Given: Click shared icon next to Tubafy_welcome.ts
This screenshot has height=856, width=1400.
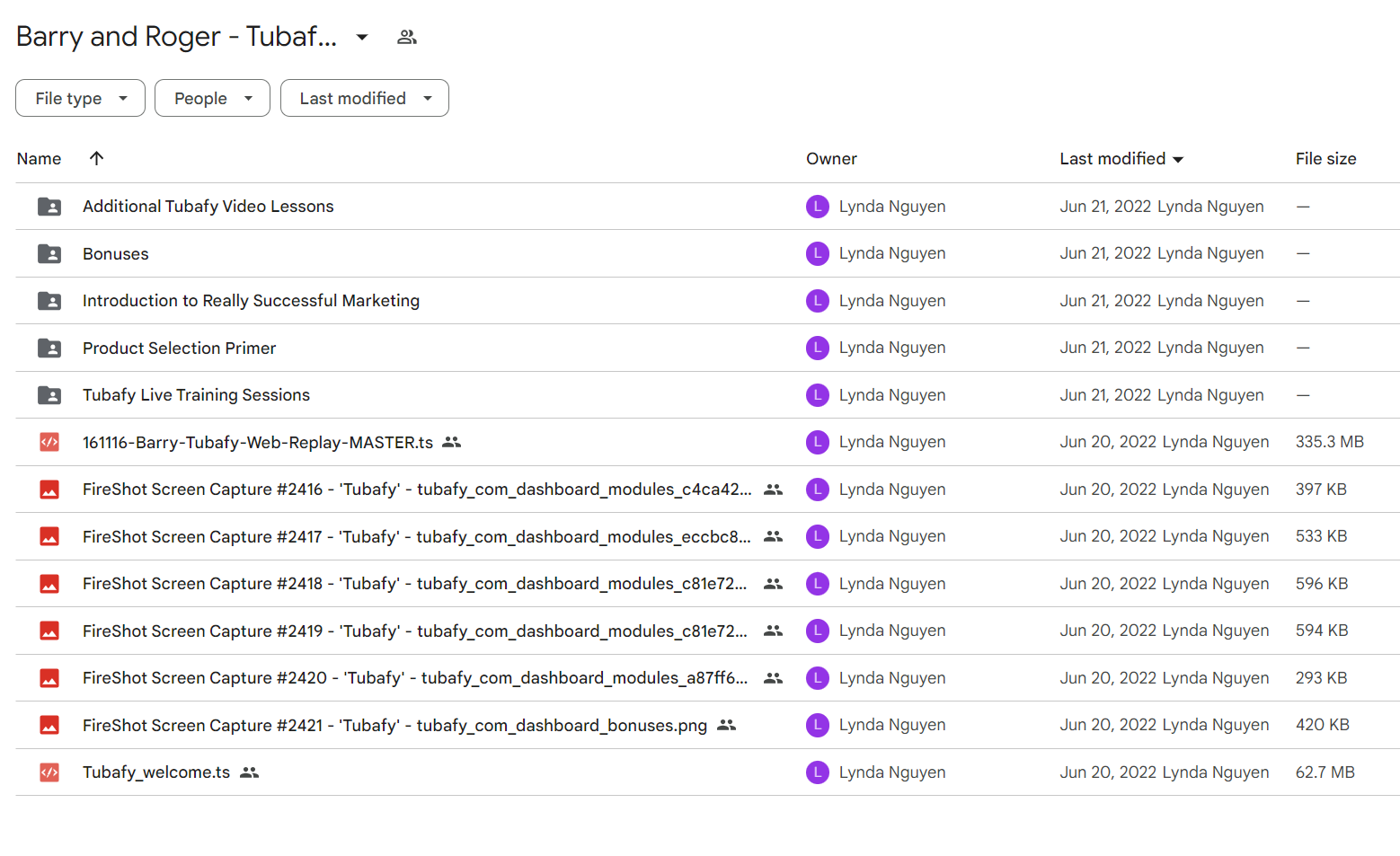Looking at the screenshot, I should tap(250, 772).
